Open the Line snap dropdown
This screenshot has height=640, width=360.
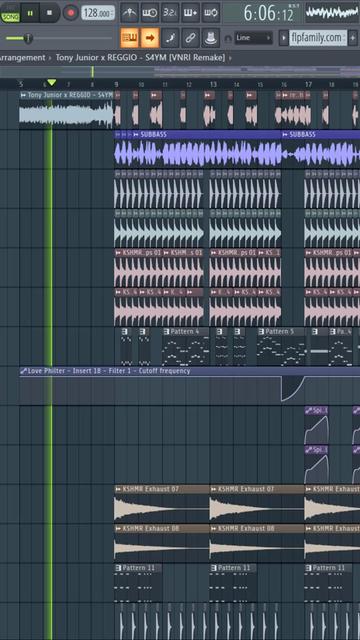tap(253, 38)
